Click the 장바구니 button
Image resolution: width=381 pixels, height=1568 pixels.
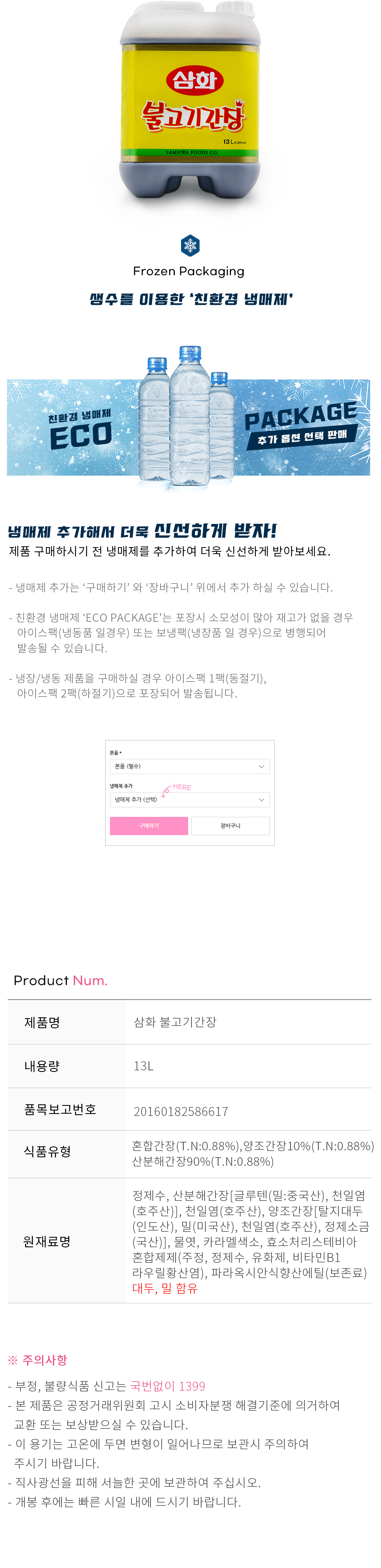[x=230, y=825]
